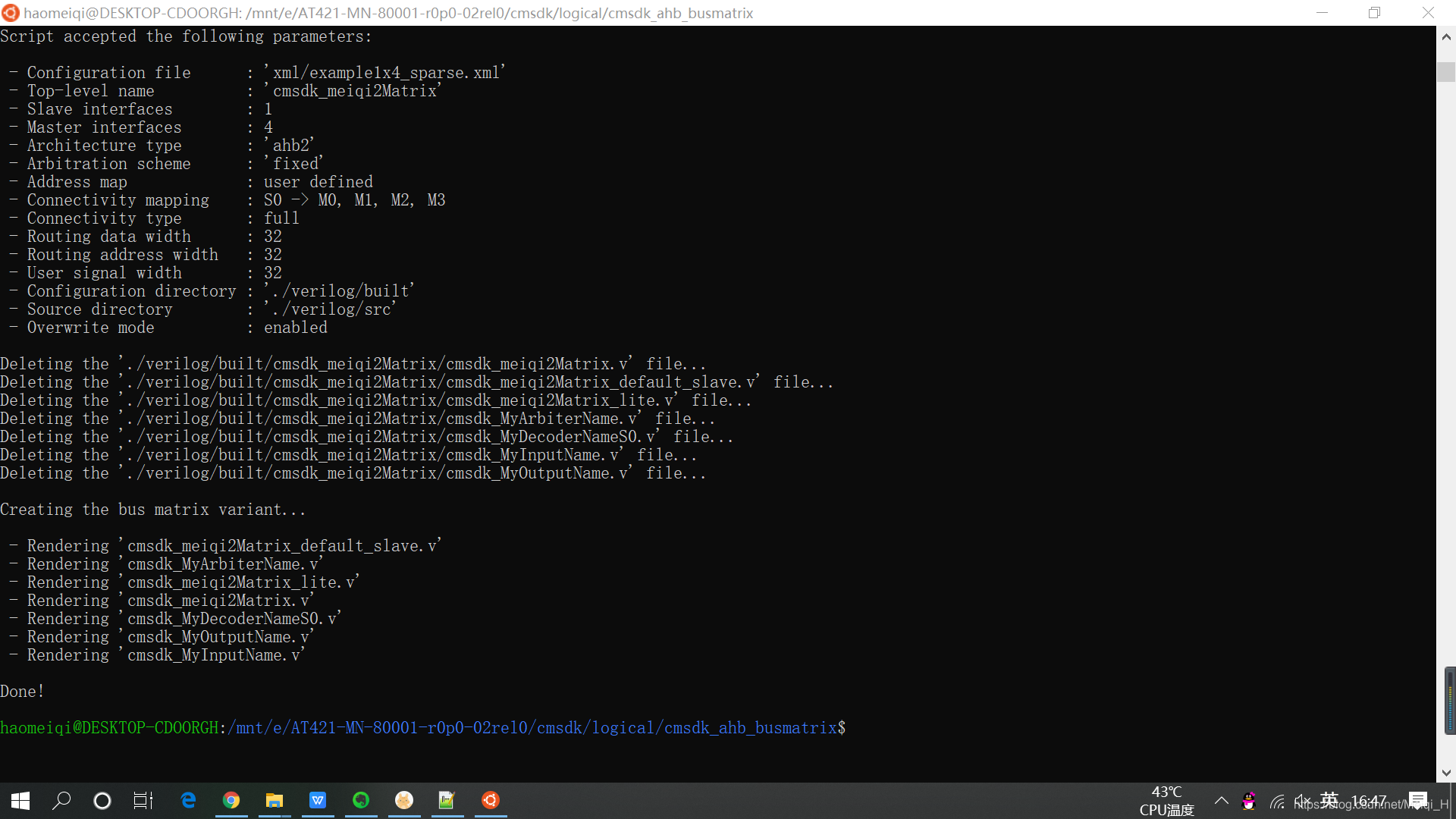The height and width of the screenshot is (819, 1456).
Task: Click the Ubuntu icon in the title bar
Action: pos(10,13)
